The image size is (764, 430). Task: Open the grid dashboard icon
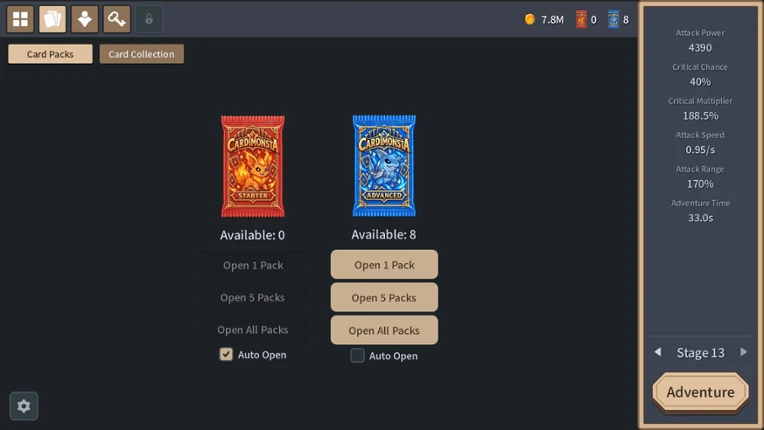coord(20,19)
